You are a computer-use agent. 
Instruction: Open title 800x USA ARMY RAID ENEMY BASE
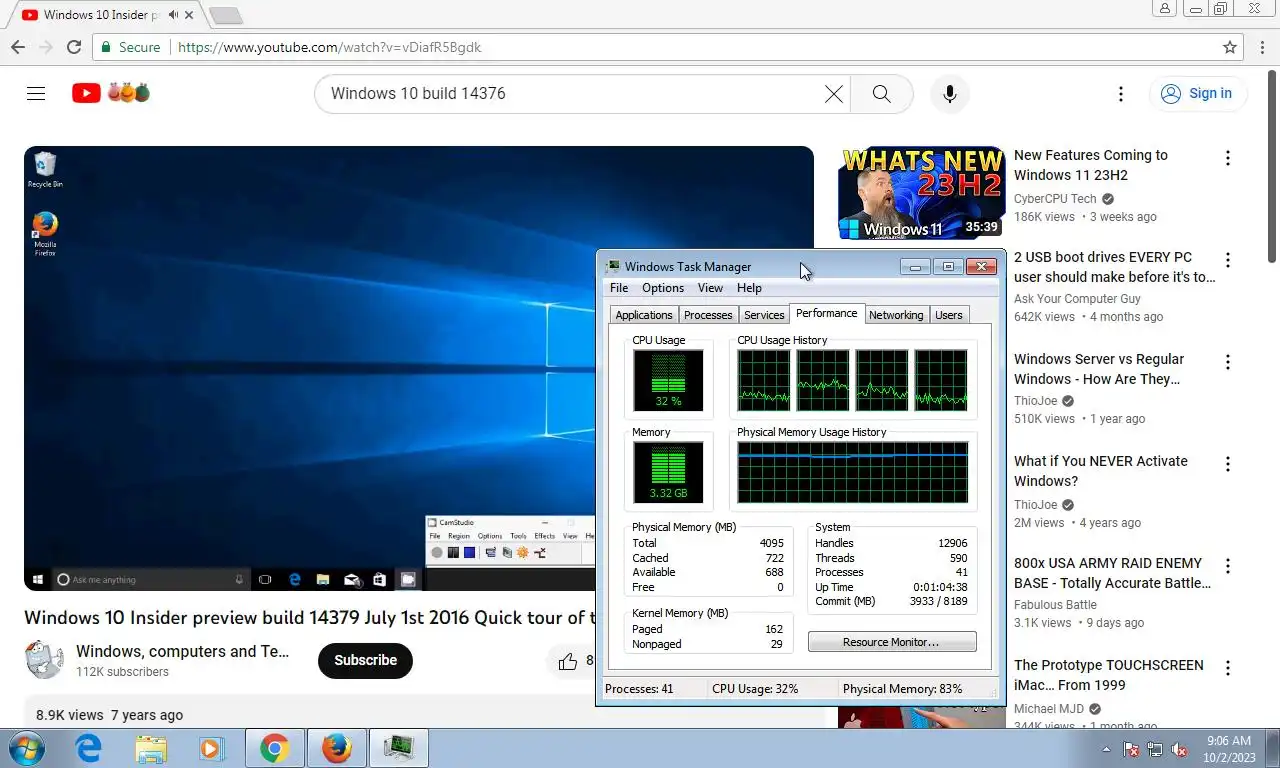[1112, 573]
